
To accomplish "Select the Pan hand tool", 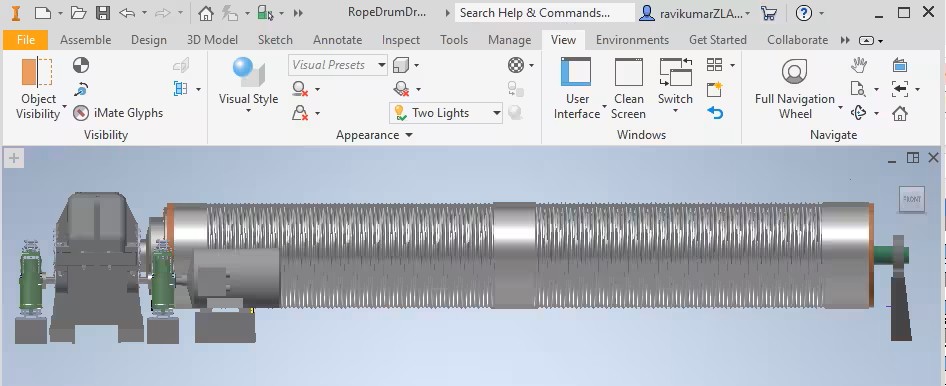I will click(x=859, y=65).
